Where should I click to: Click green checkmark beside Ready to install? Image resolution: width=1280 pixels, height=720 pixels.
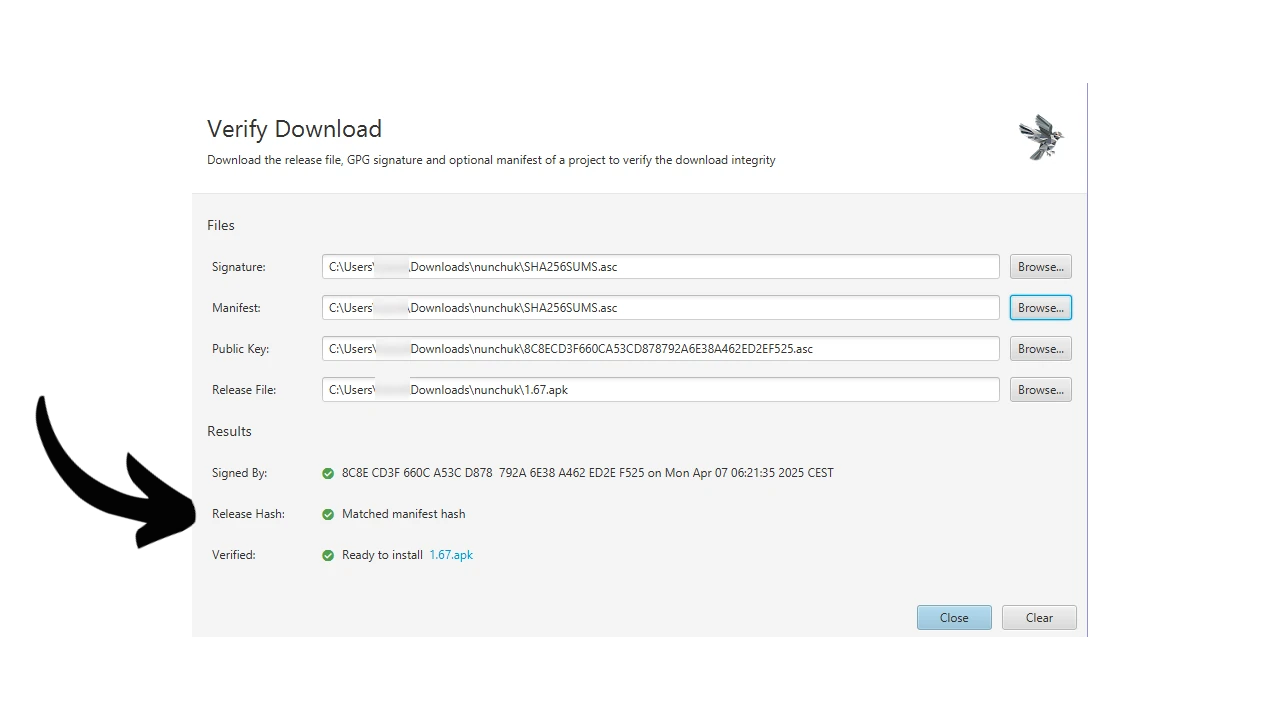[x=328, y=555]
